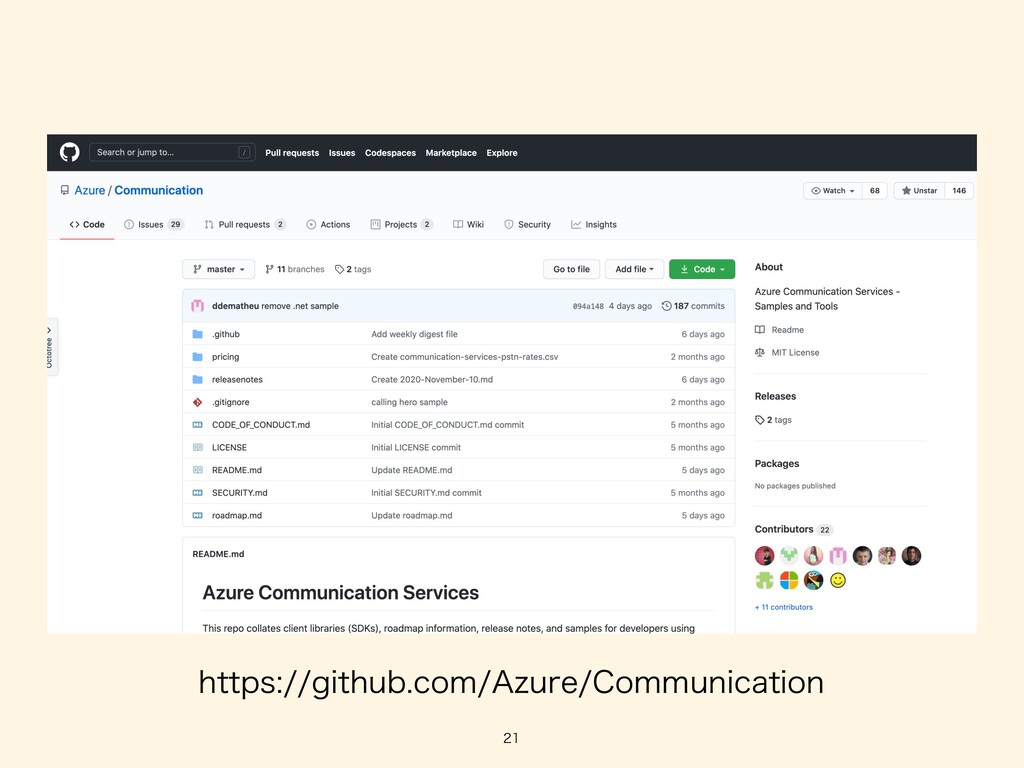This screenshot has width=1024, height=768.
Task: Unstar the repository
Action: [x=920, y=191]
